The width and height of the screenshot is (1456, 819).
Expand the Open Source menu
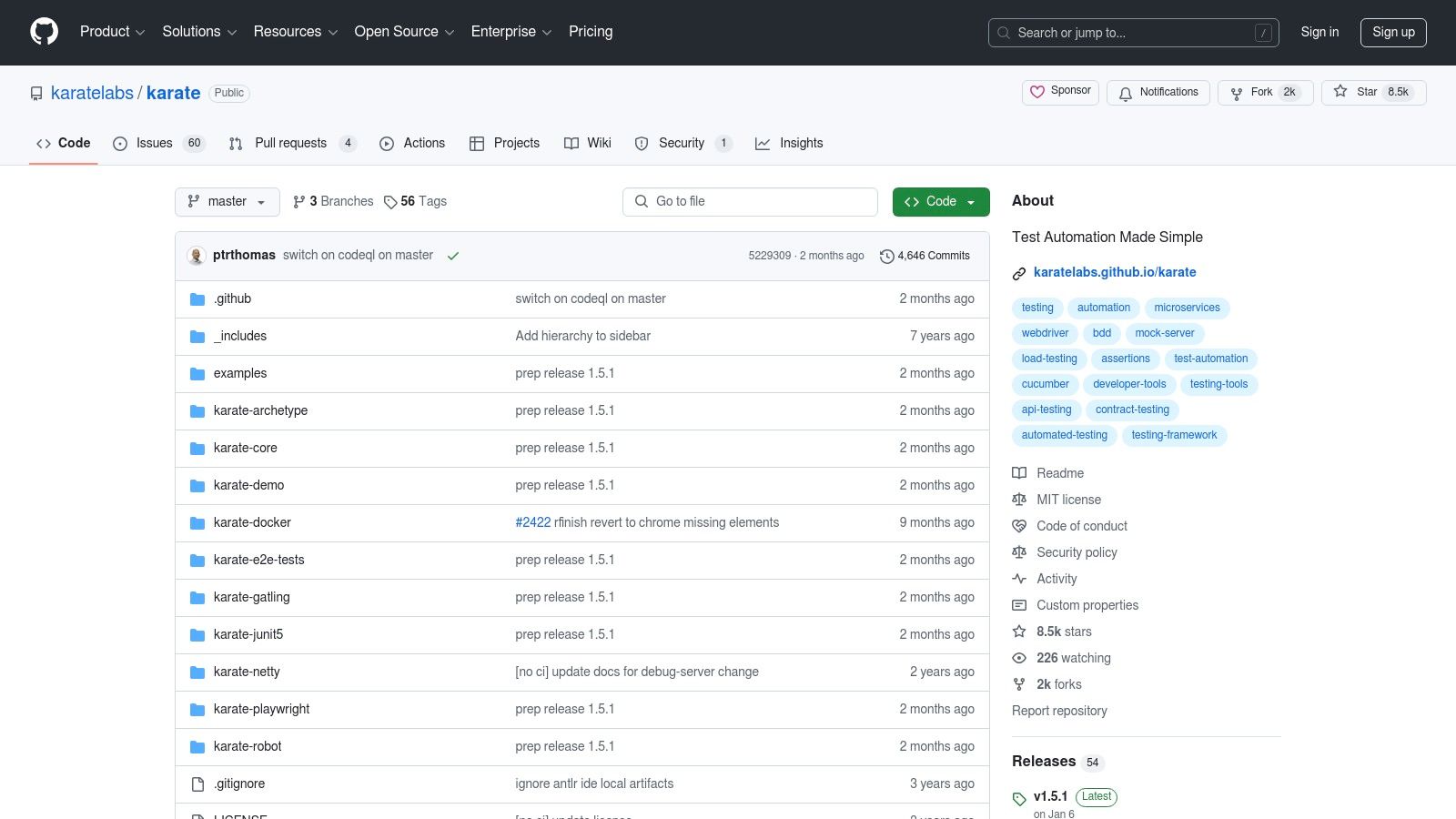click(x=404, y=32)
